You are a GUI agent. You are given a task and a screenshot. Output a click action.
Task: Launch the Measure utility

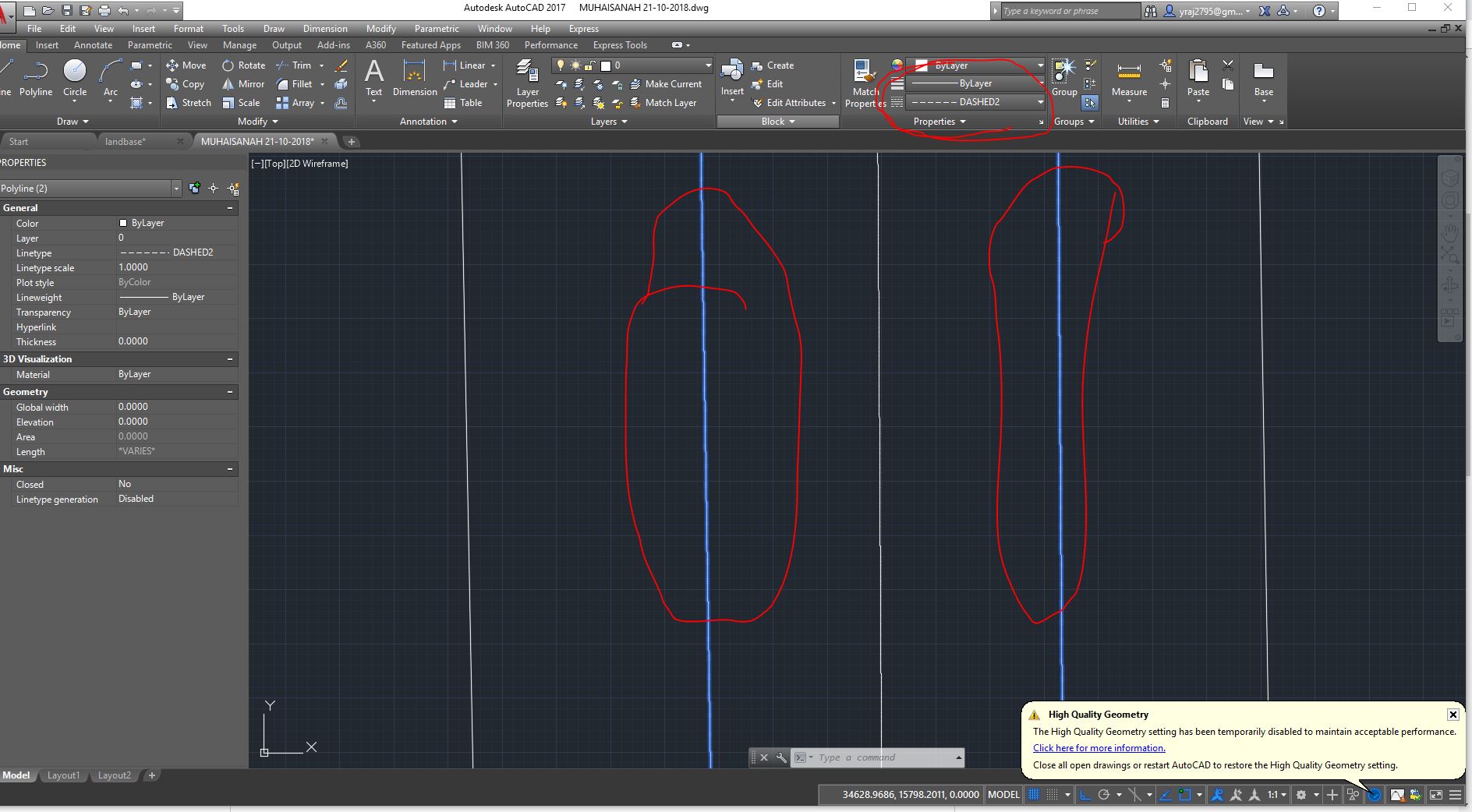pos(1129,79)
